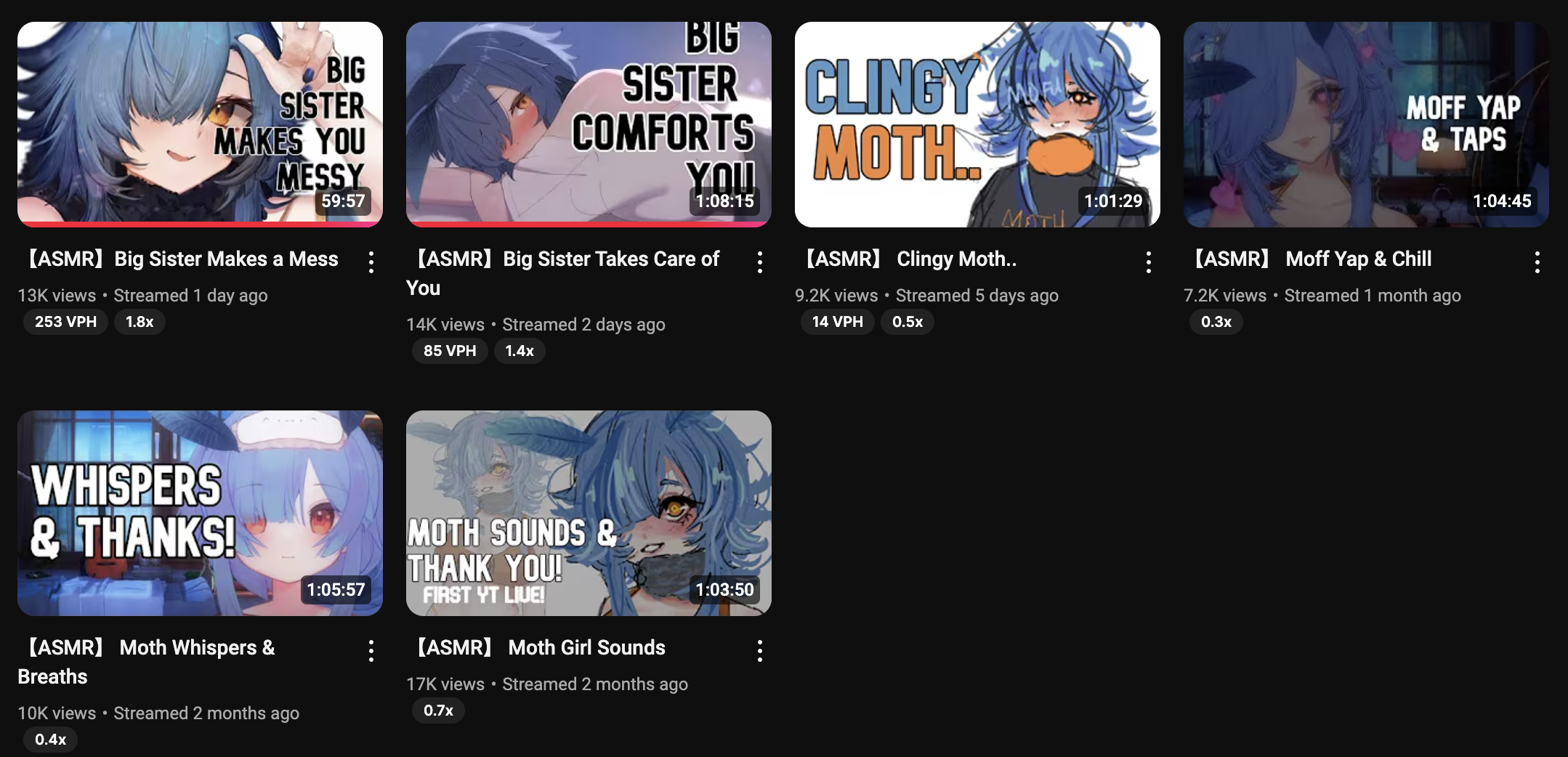Open the Big Sister Comforts You thumbnail
The width and height of the screenshot is (1568, 757).
[589, 124]
